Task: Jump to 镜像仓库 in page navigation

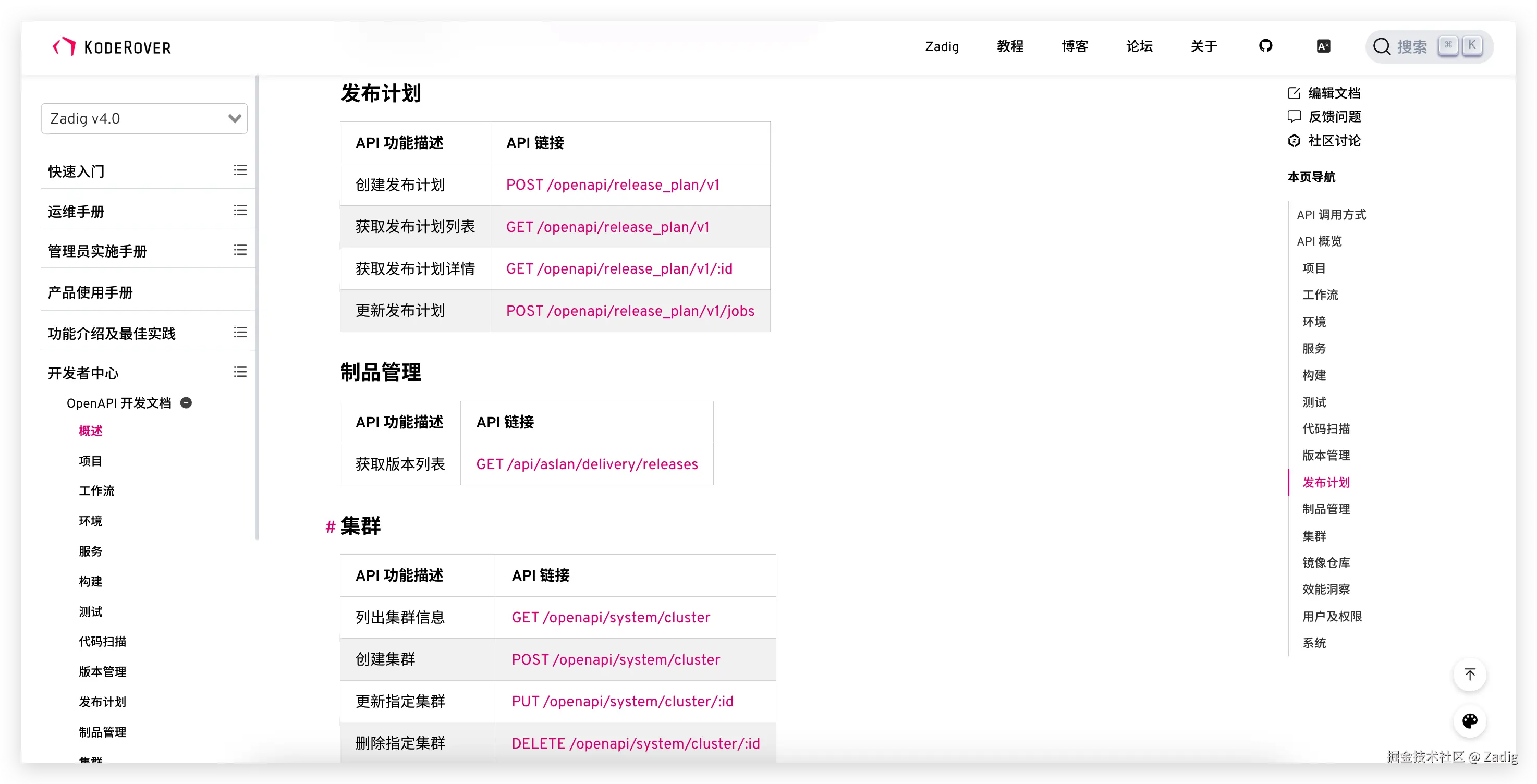Action: (x=1325, y=562)
